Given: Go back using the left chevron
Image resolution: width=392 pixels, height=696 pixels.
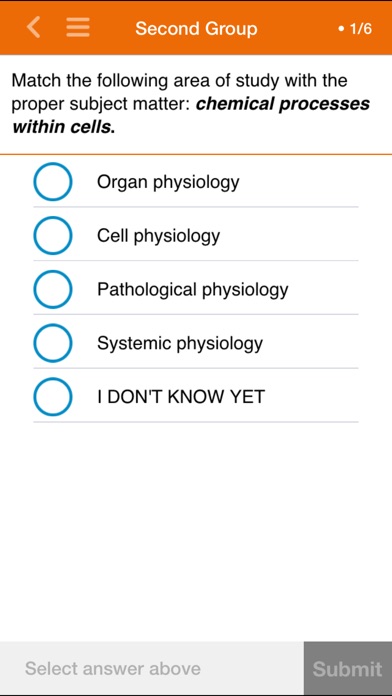Looking at the screenshot, I should click(34, 28).
